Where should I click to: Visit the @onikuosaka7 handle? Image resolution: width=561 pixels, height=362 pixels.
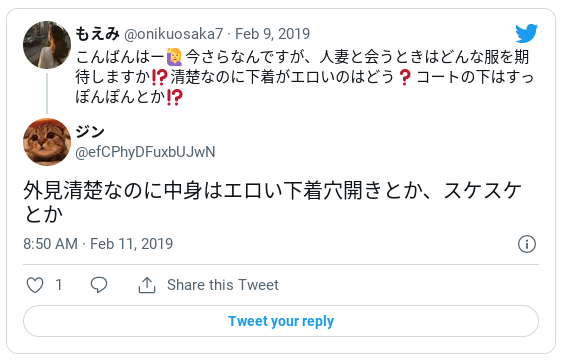click(x=174, y=34)
